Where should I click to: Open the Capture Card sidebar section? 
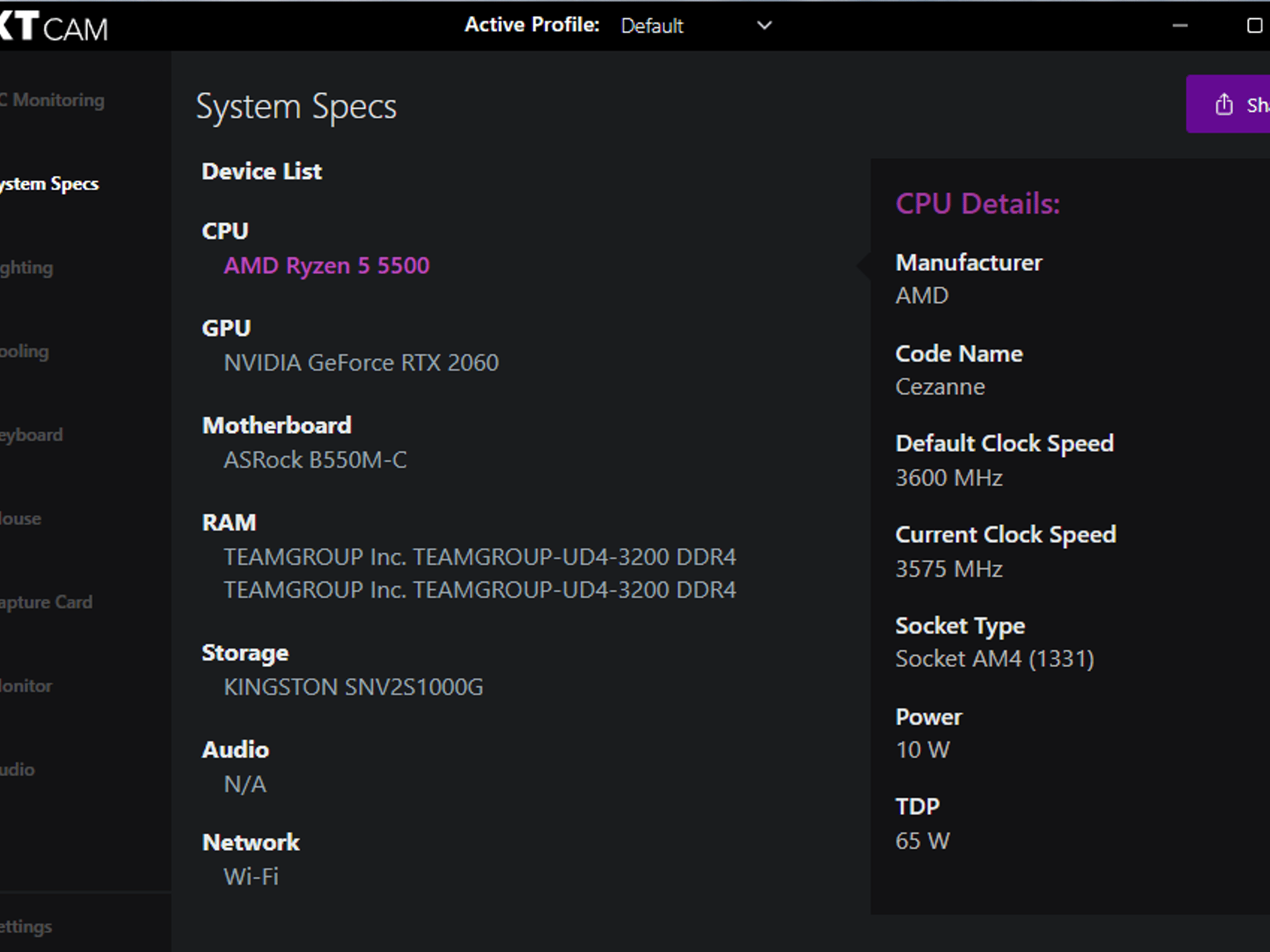pos(46,602)
